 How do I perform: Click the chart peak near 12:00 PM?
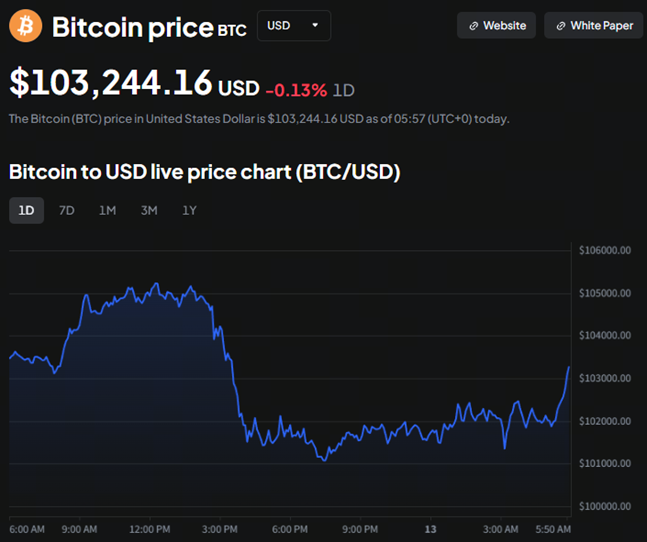156,284
